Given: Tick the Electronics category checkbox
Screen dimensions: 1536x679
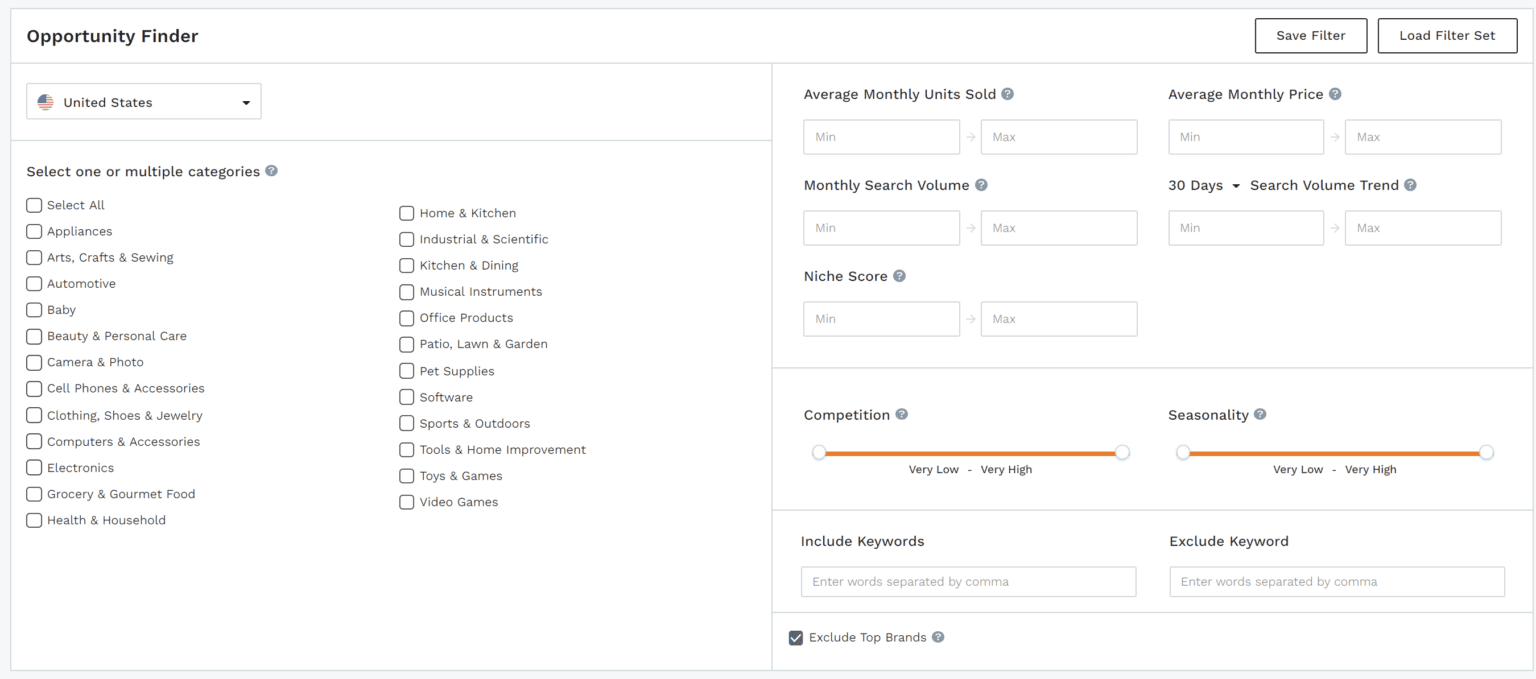Looking at the screenshot, I should point(34,468).
